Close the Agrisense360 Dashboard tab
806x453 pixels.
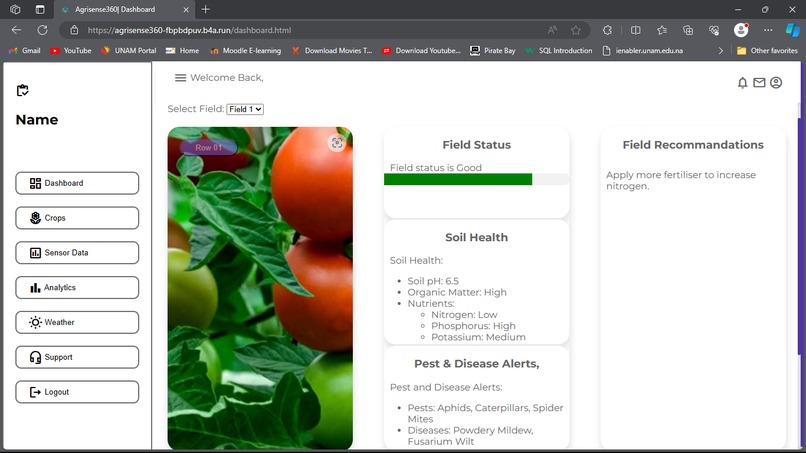tap(186, 9)
